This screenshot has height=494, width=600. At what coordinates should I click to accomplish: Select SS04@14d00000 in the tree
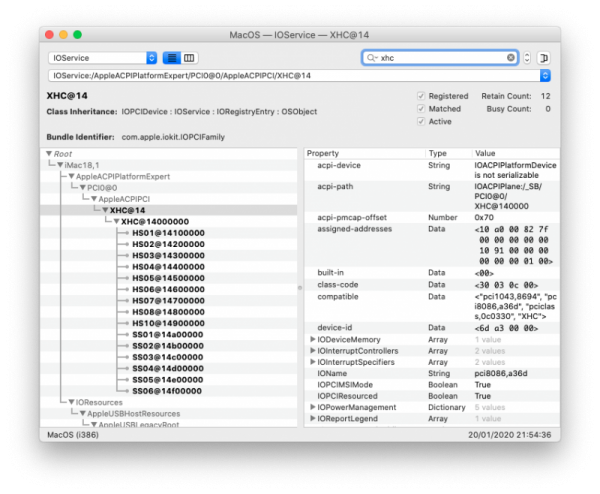pyautogui.click(x=168, y=368)
